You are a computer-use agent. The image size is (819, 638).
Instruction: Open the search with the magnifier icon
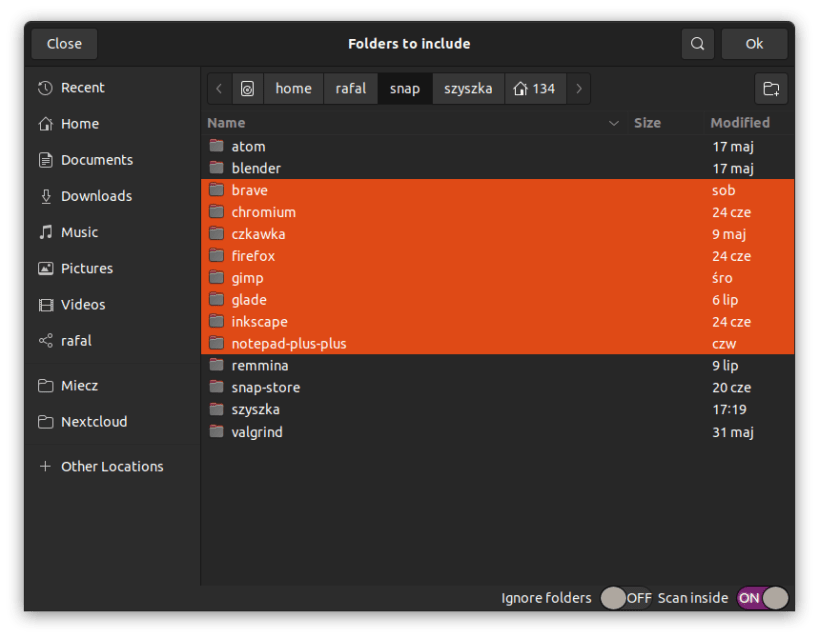tap(697, 43)
